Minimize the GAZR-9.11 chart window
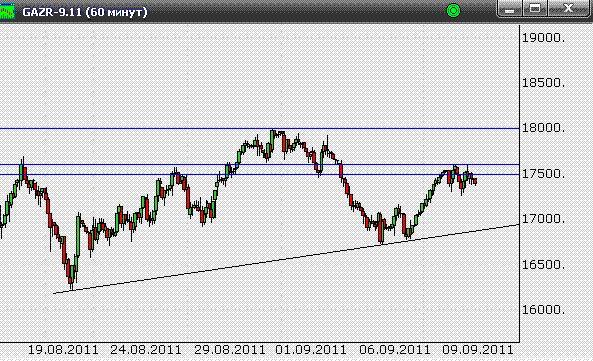The width and height of the screenshot is (593, 361). click(x=510, y=9)
